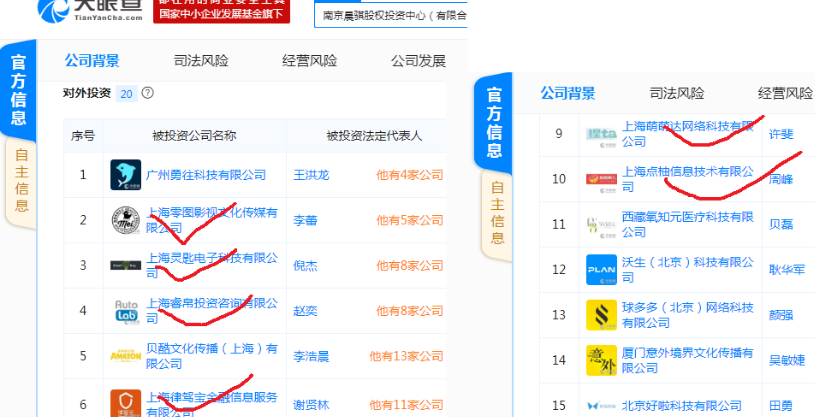815x417 pixels.
Task: Open company link 上海律驾宝金融信息服务有限公司
Action: (x=212, y=404)
